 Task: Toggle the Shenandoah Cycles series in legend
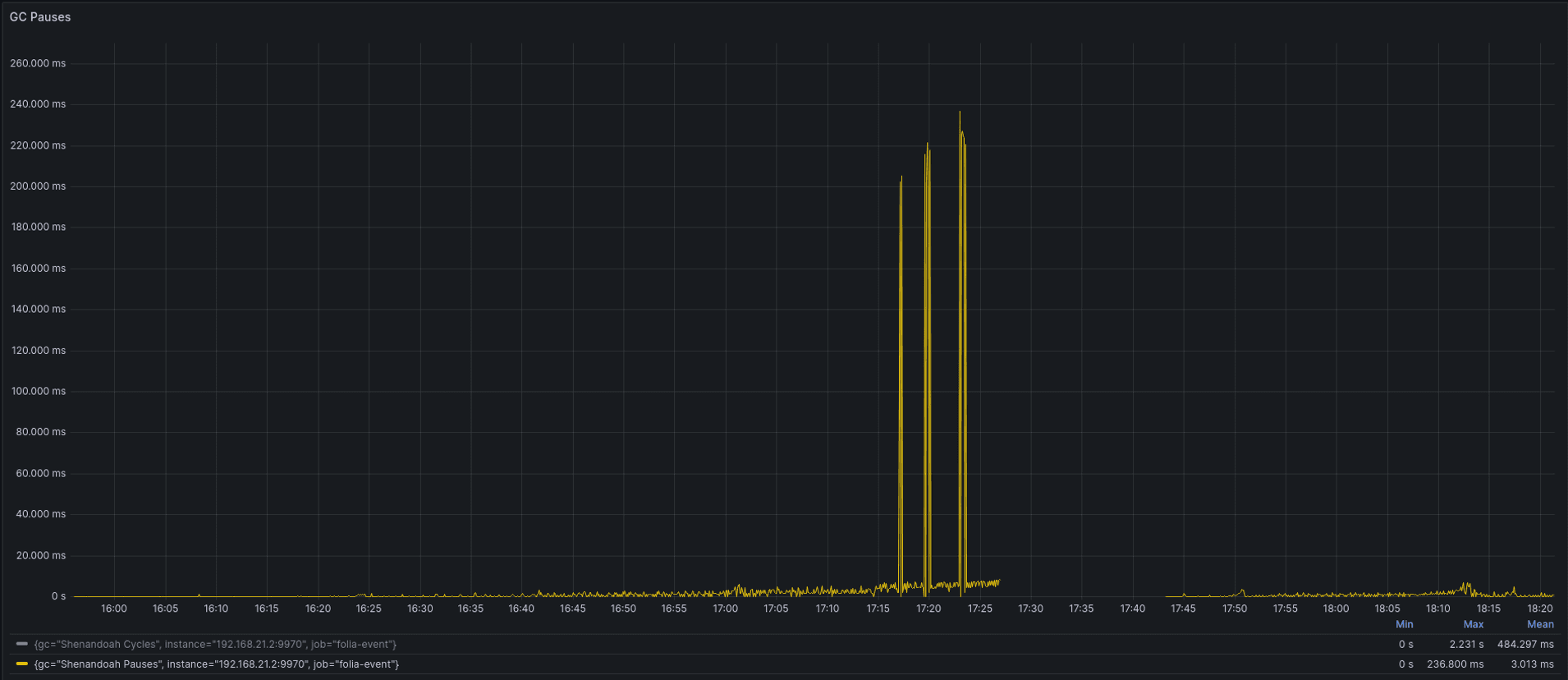tap(215, 645)
